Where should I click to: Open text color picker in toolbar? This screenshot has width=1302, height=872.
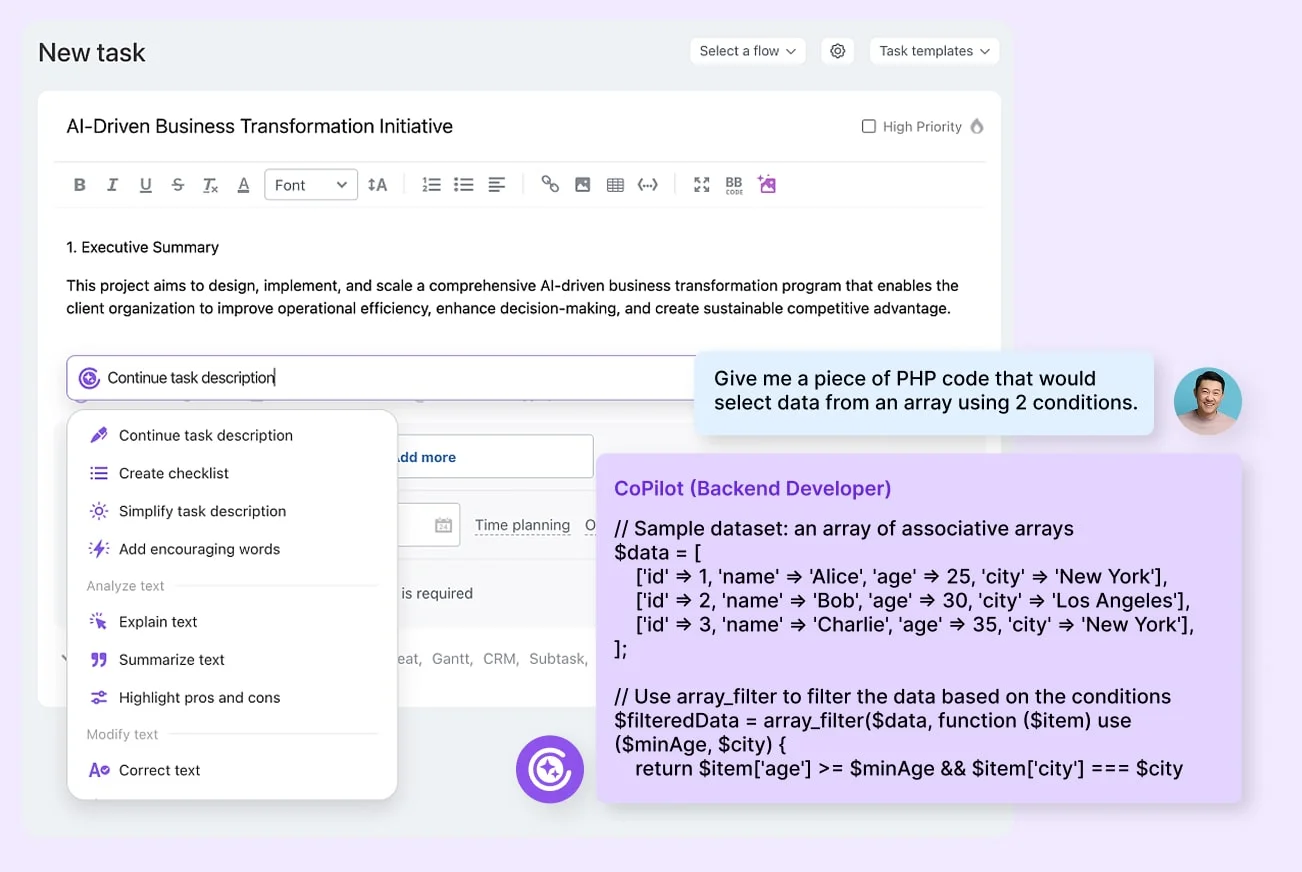pos(243,185)
